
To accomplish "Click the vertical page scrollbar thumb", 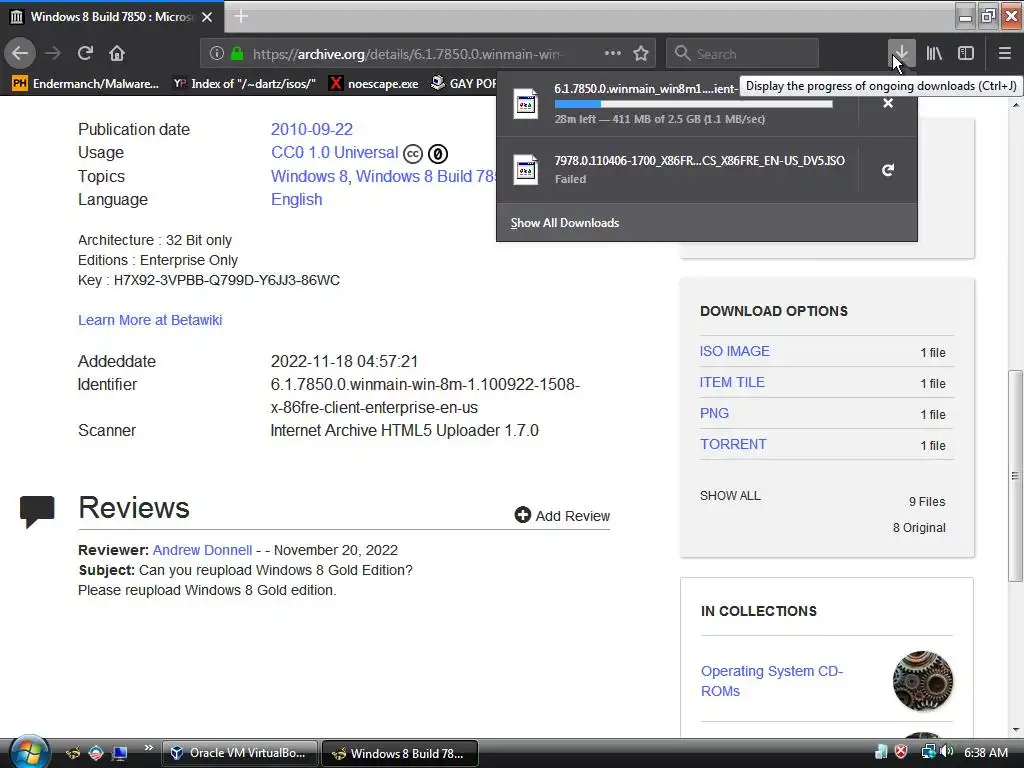I will (1015, 475).
